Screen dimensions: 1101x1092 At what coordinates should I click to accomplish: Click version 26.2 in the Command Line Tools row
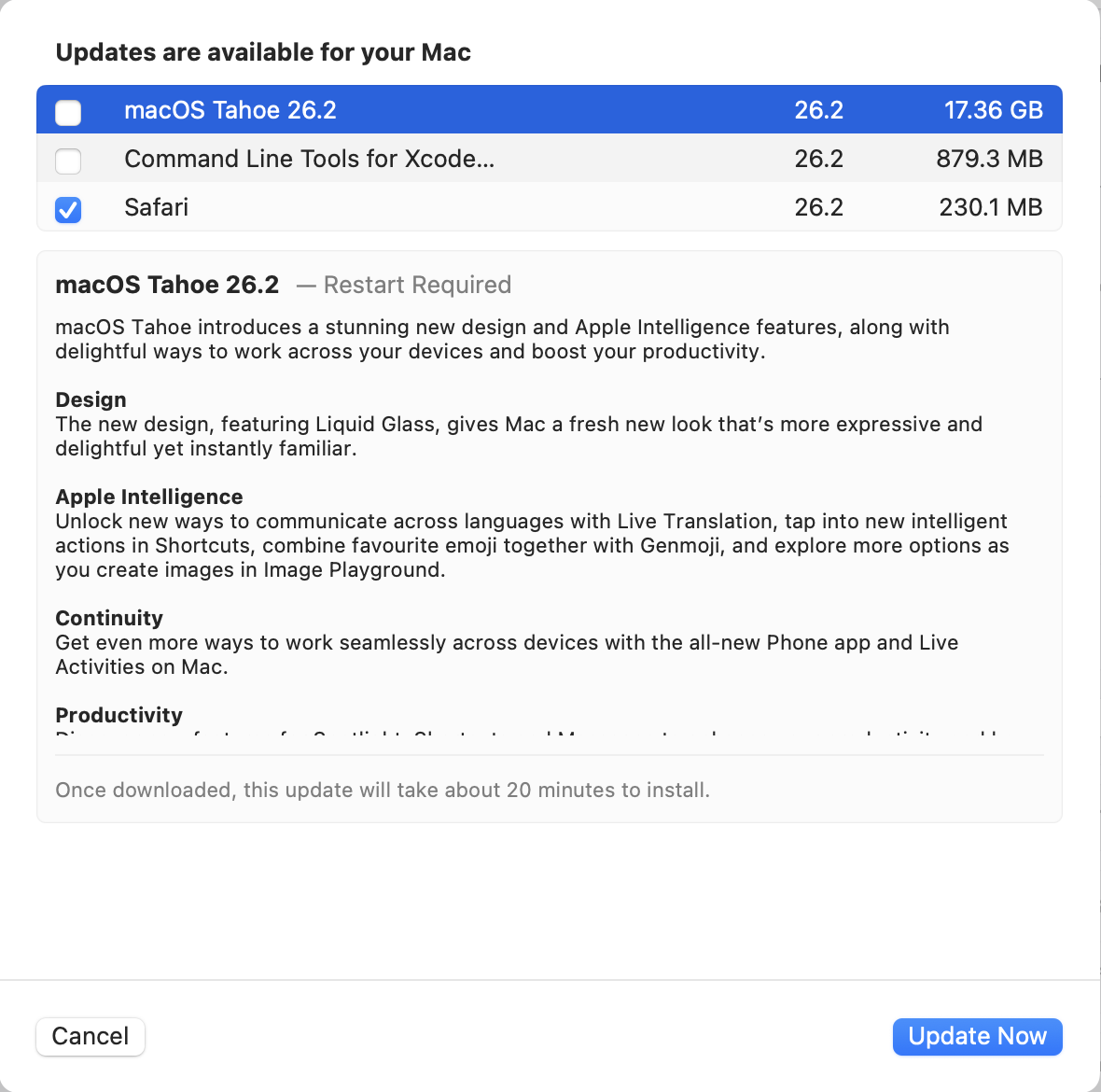[818, 159]
